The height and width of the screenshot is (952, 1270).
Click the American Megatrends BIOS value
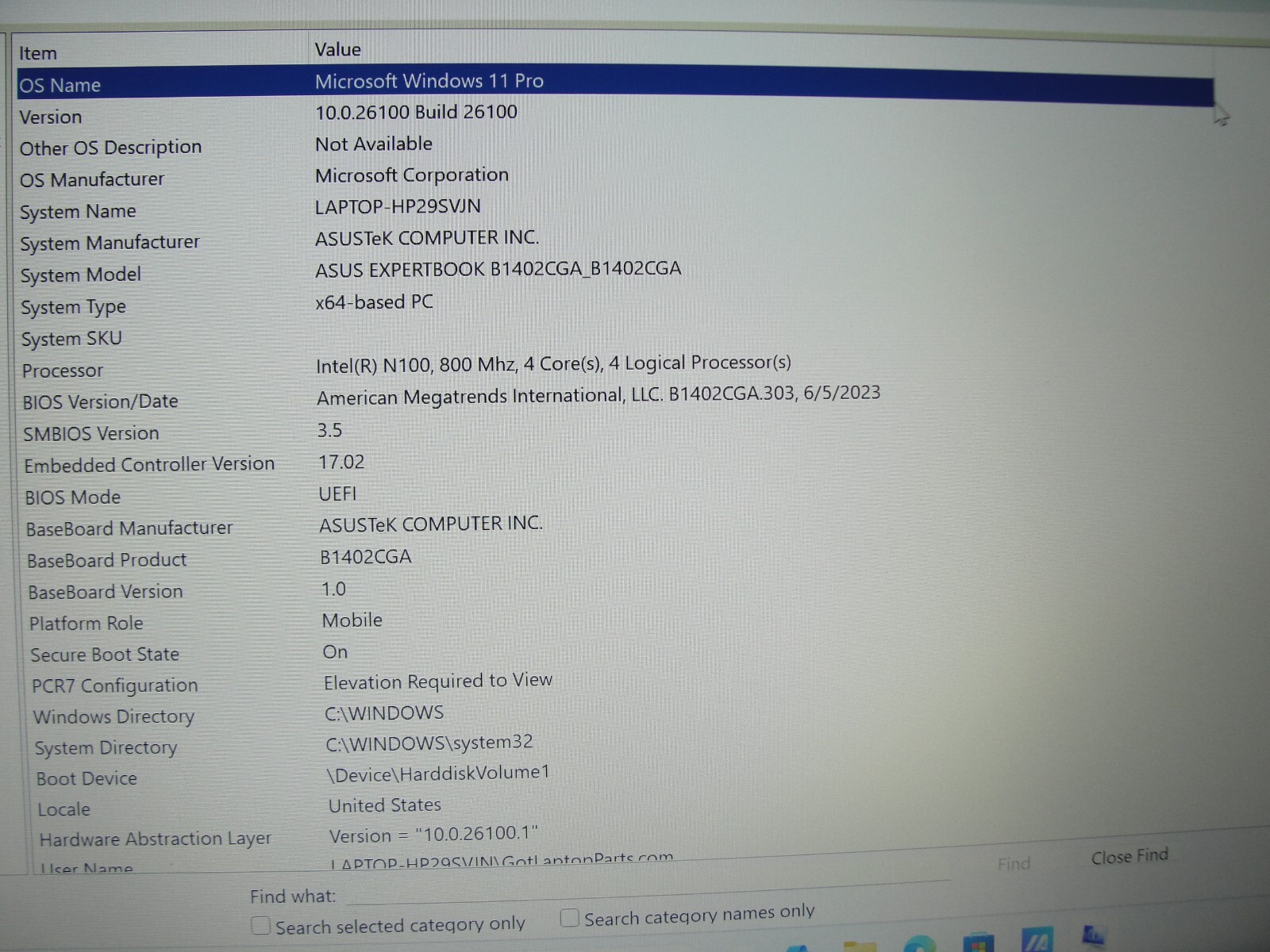(x=598, y=395)
